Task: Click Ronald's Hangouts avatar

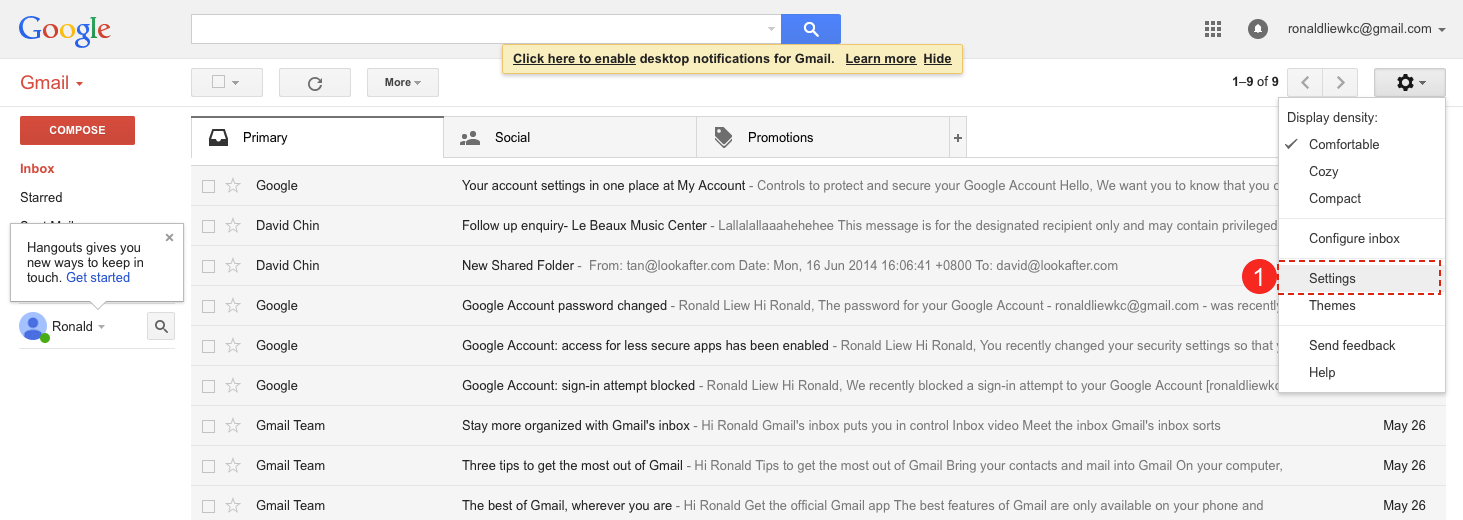Action: click(33, 326)
